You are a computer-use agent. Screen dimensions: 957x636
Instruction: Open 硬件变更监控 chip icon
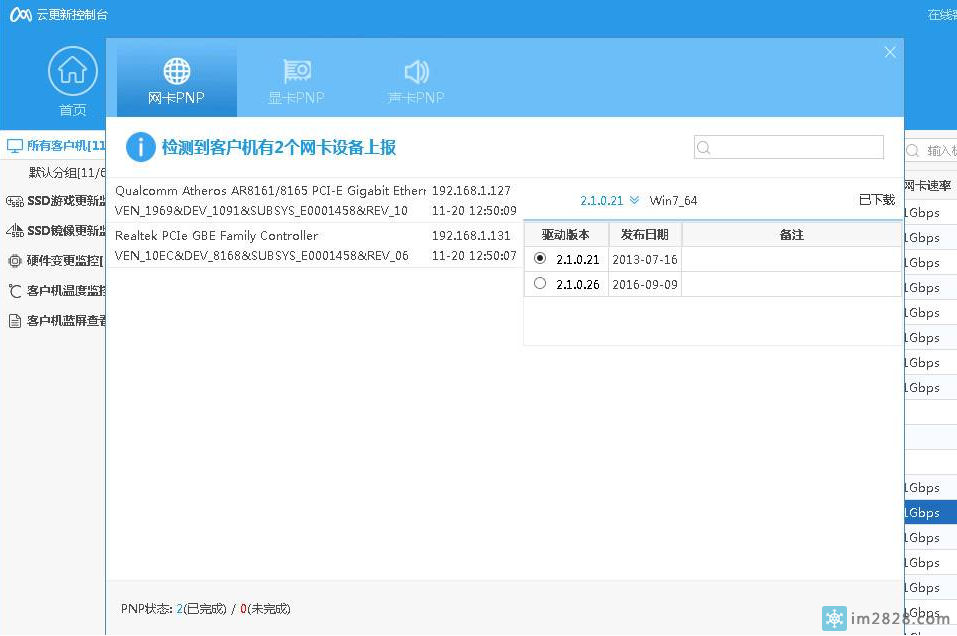coord(14,261)
